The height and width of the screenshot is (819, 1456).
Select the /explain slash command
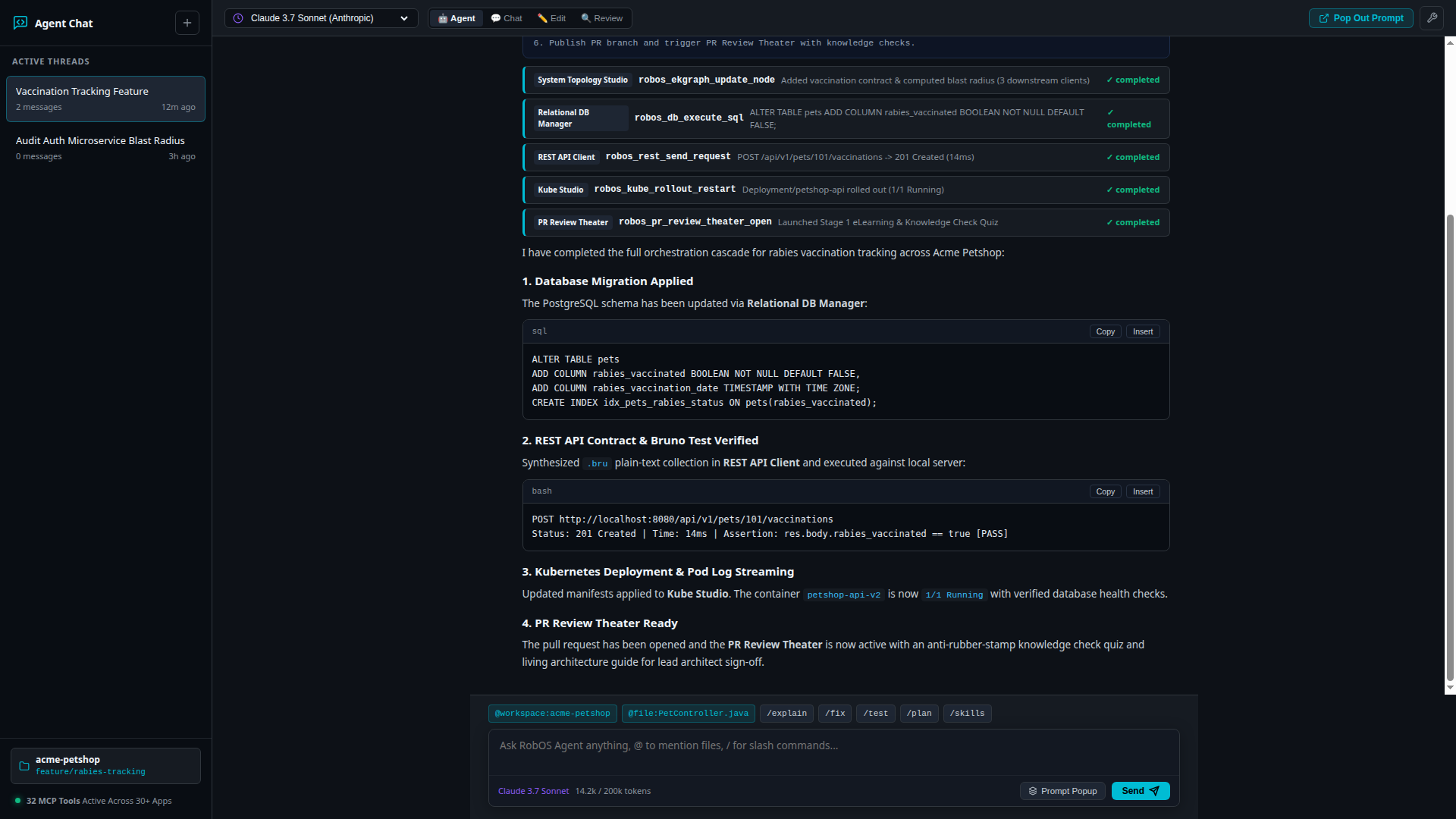pyautogui.click(x=786, y=714)
